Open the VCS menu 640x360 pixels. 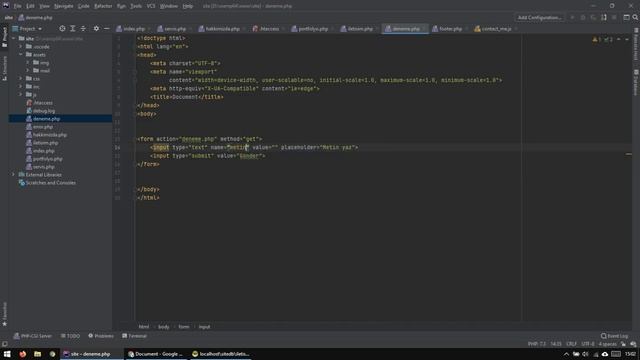click(x=151, y=6)
